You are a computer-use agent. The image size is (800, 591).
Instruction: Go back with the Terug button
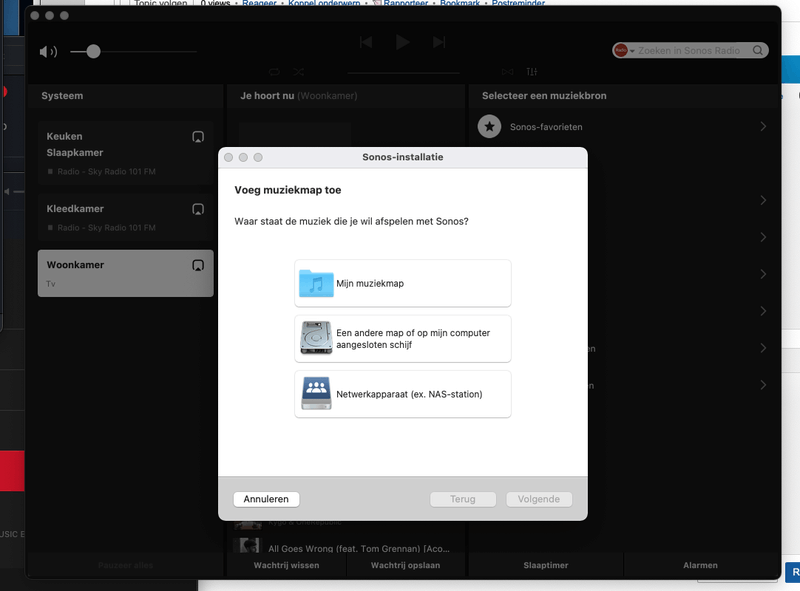point(463,499)
